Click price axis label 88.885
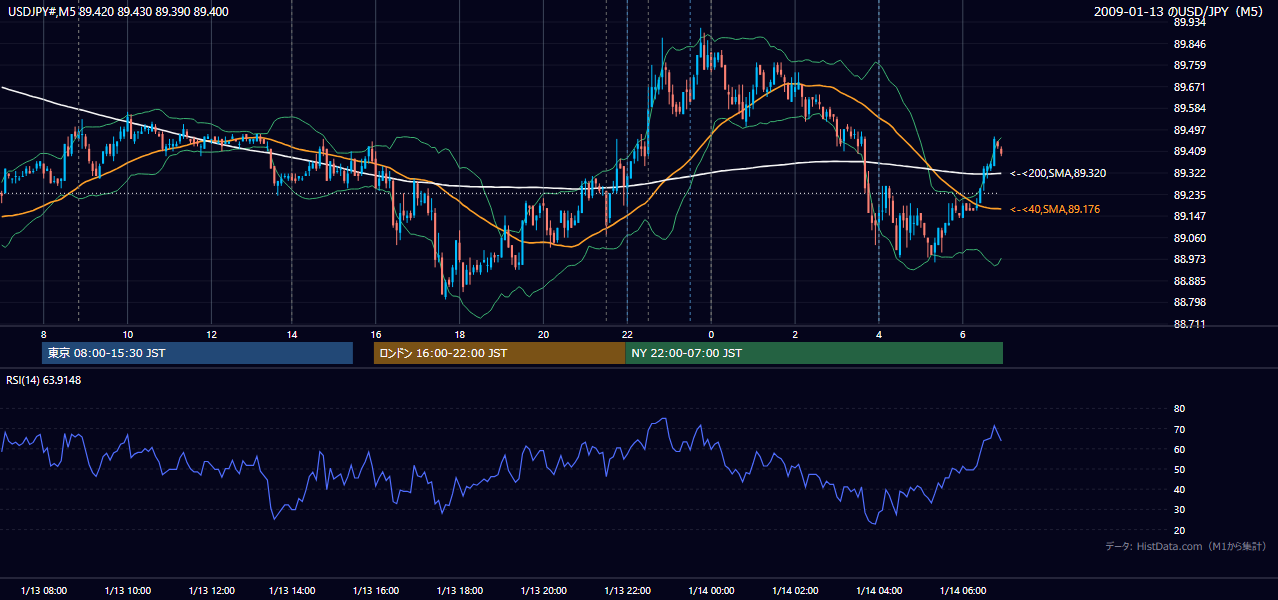 click(1189, 281)
